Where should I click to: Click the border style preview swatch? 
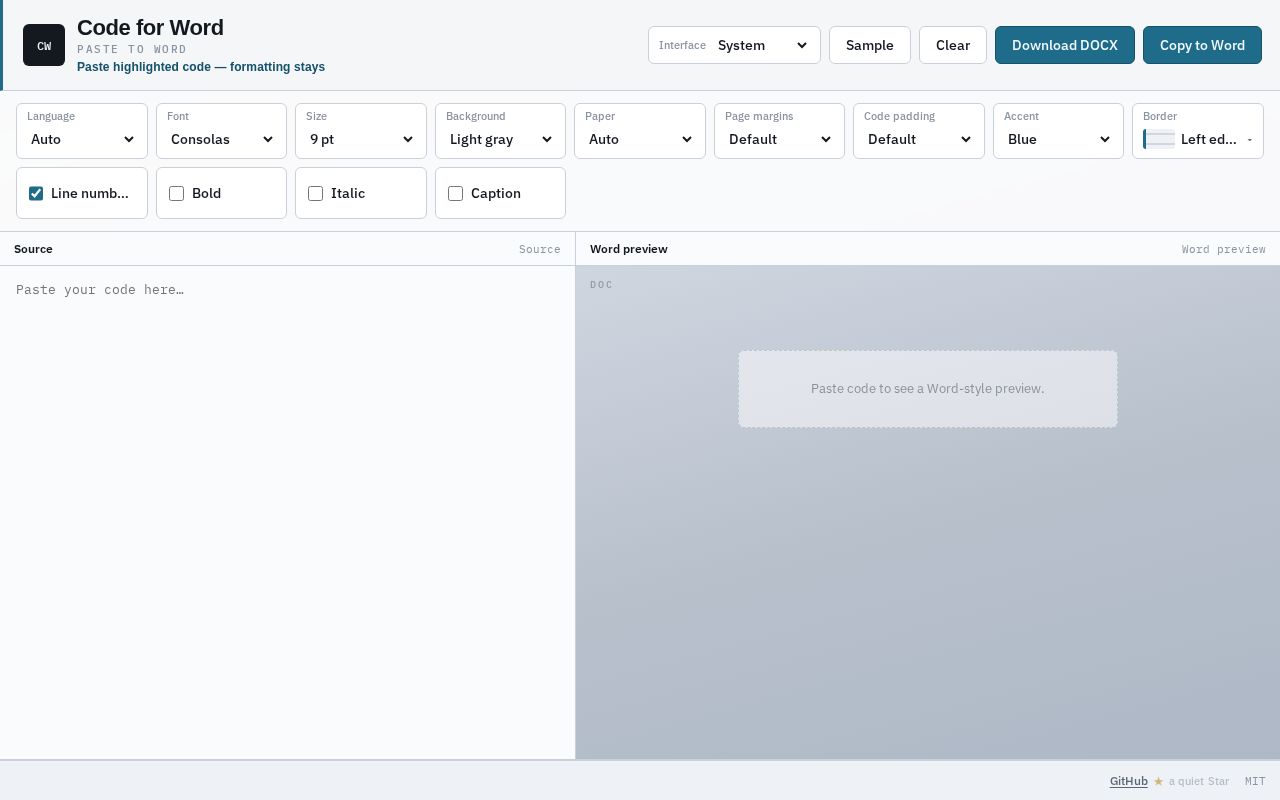coord(1160,139)
